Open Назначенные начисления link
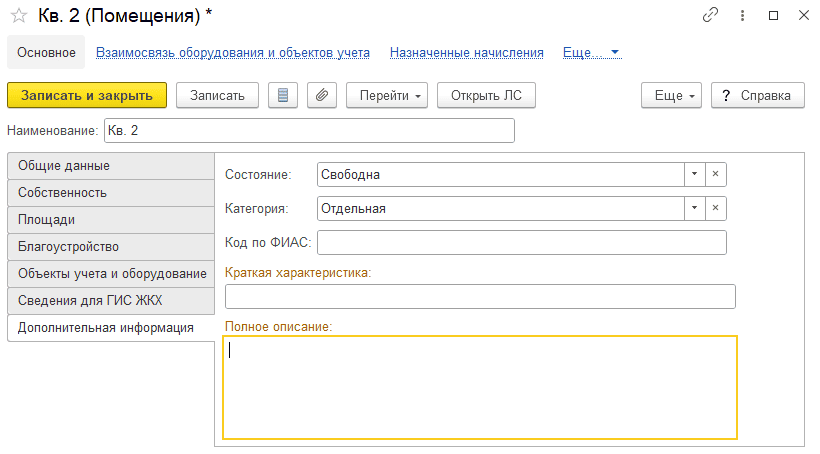Screen dimensions: 820x454 (466, 52)
